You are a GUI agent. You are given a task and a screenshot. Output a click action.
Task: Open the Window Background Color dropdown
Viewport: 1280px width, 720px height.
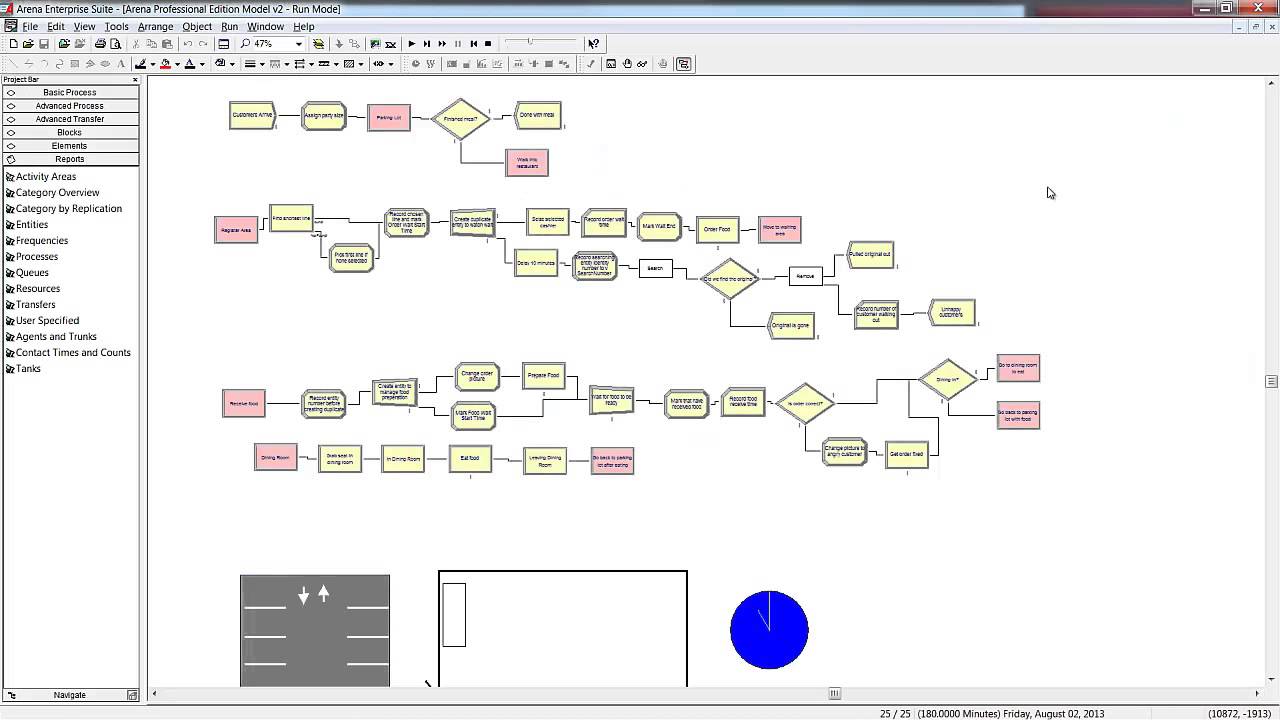pyautogui.click(x=232, y=64)
